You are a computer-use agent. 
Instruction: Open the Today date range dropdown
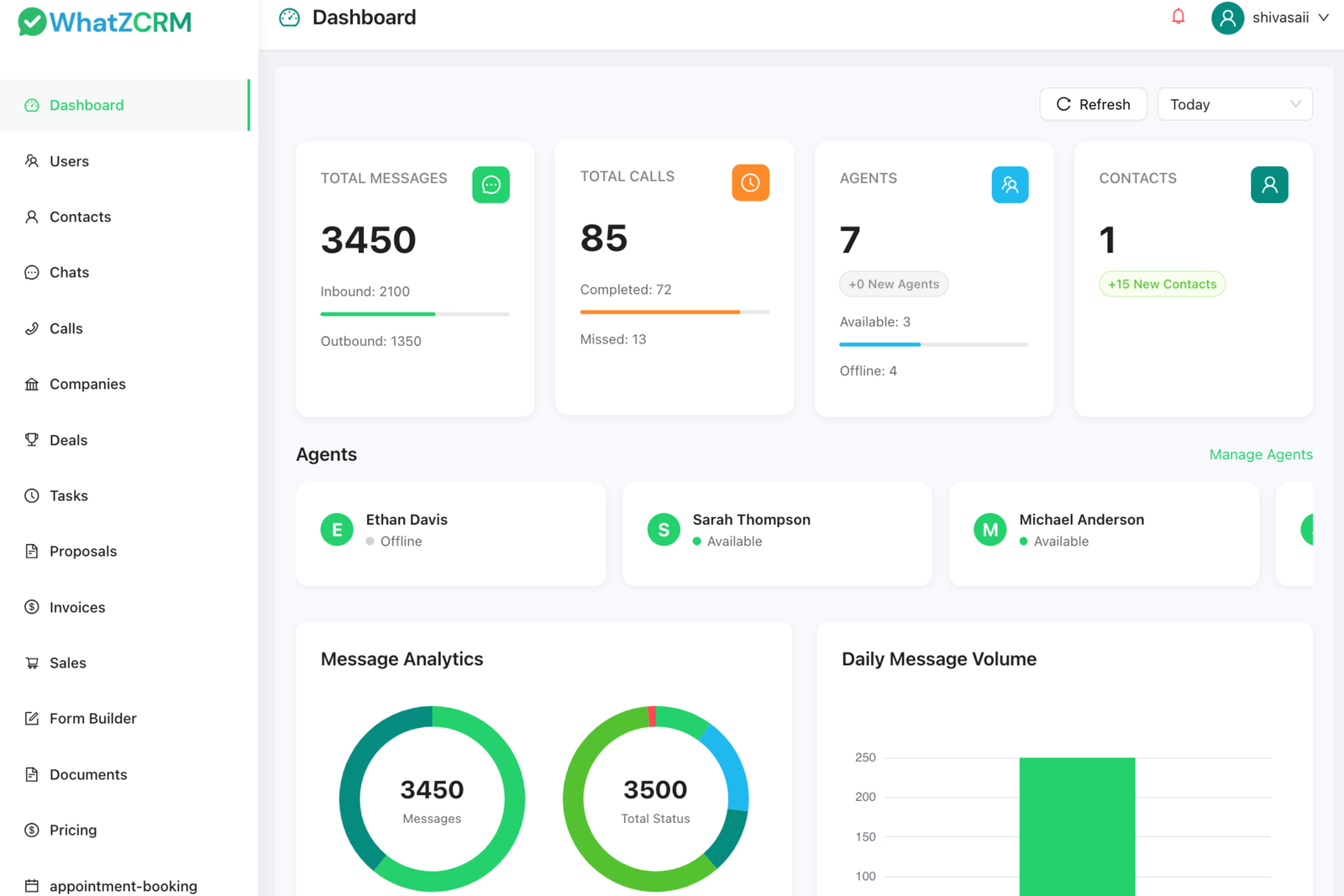(x=1234, y=103)
